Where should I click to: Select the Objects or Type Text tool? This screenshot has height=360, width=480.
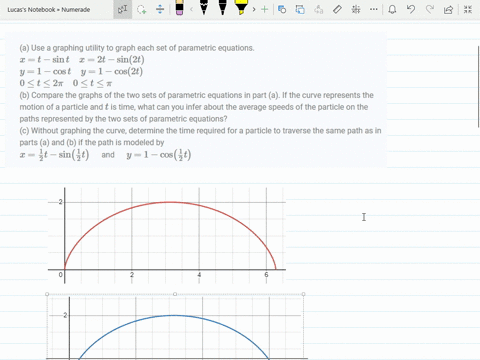pos(123,9)
